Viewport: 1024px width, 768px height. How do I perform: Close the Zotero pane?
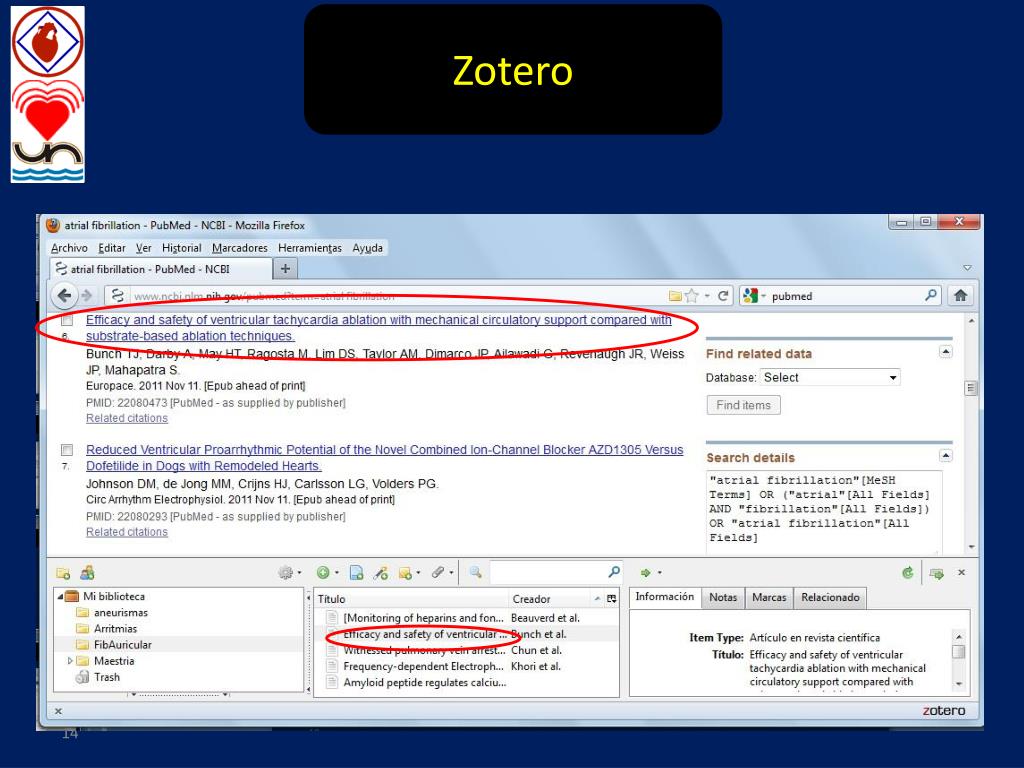pyautogui.click(x=961, y=572)
